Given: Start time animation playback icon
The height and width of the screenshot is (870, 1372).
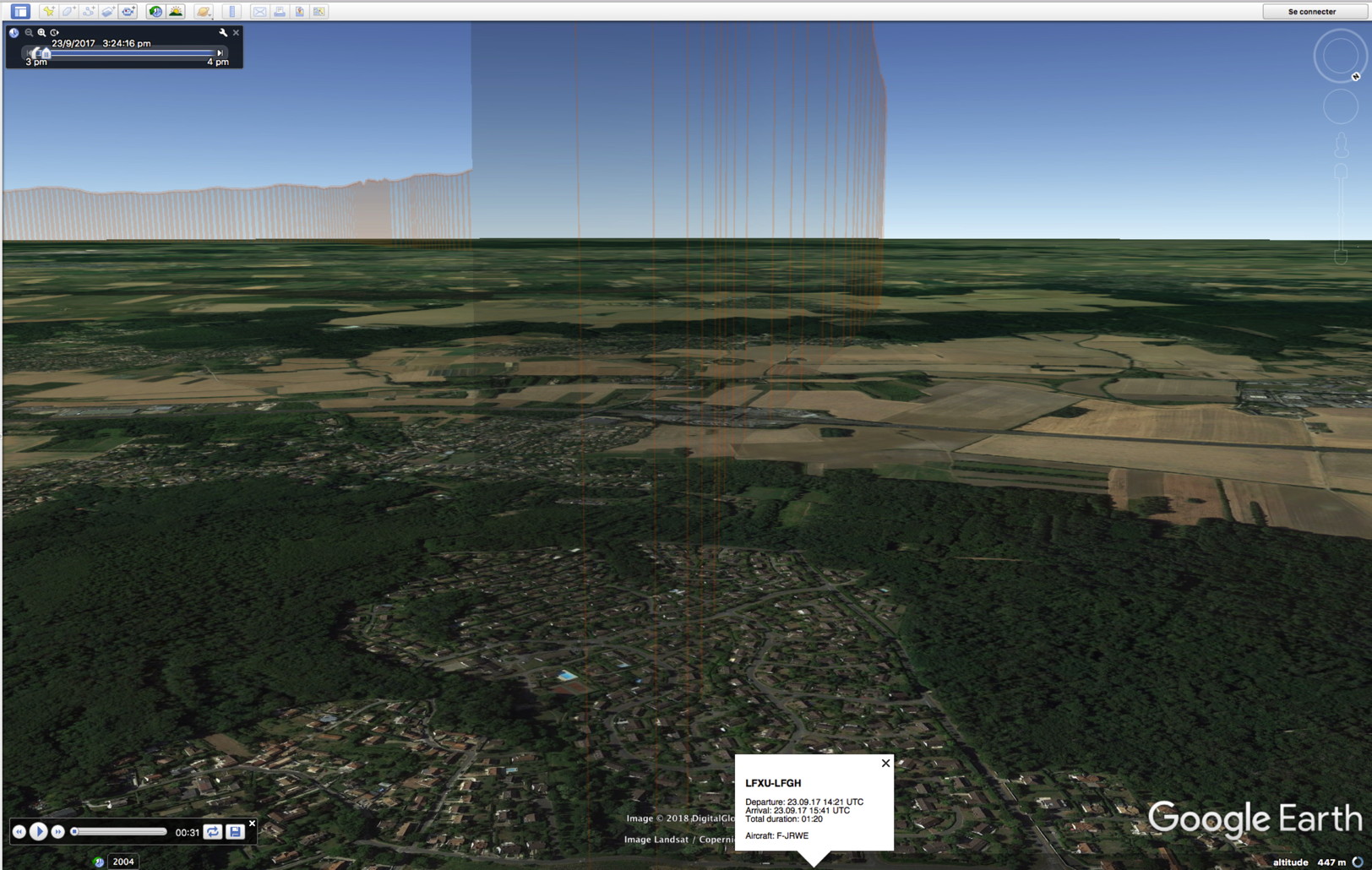Looking at the screenshot, I should (54, 32).
